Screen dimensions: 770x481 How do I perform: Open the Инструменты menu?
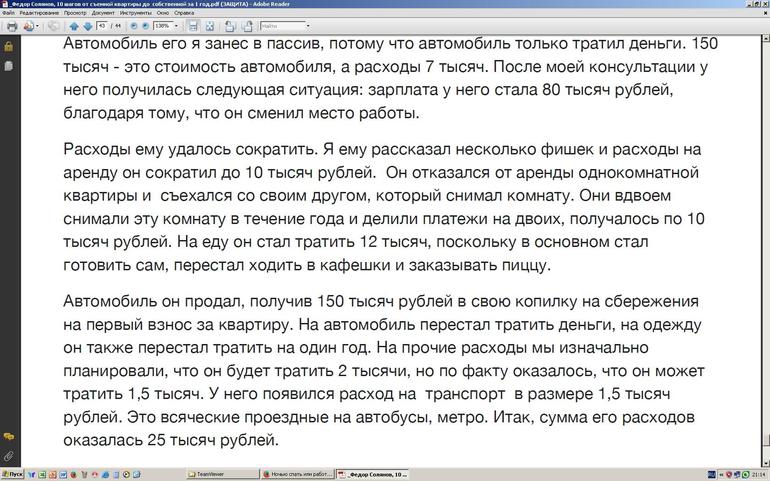pos(134,13)
